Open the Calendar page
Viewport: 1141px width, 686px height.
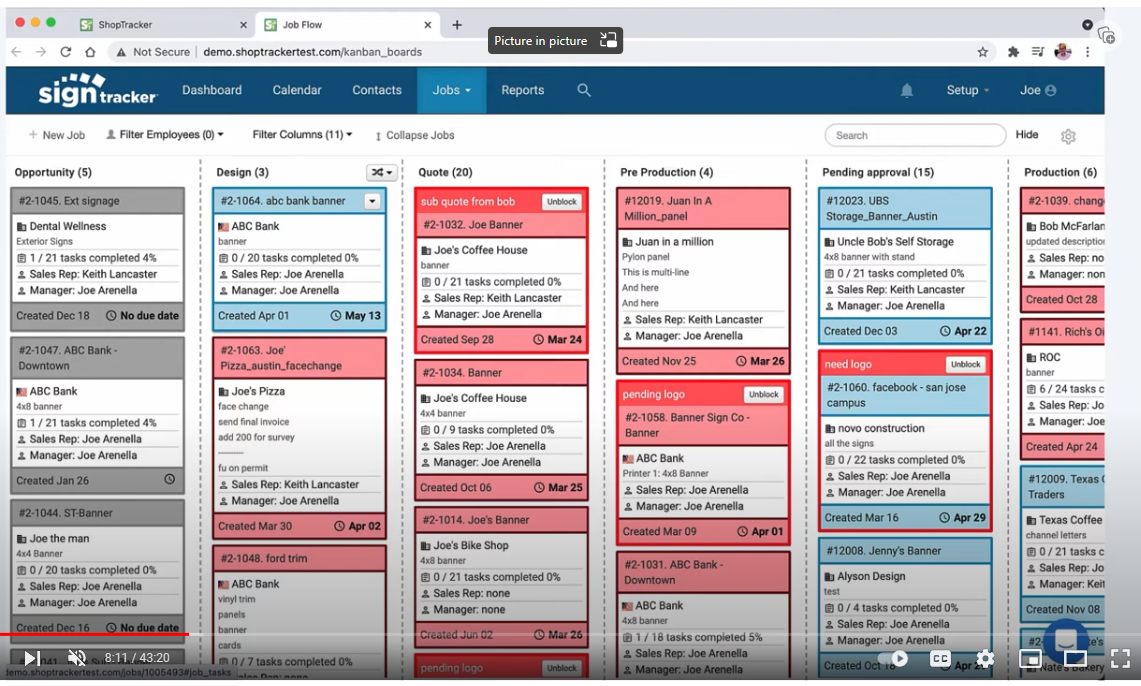click(297, 90)
